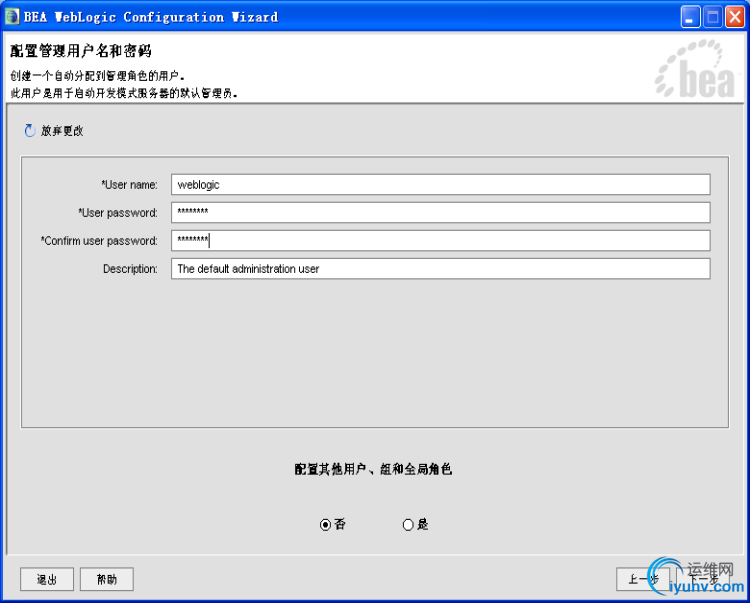Click the Description: label

click(130, 269)
